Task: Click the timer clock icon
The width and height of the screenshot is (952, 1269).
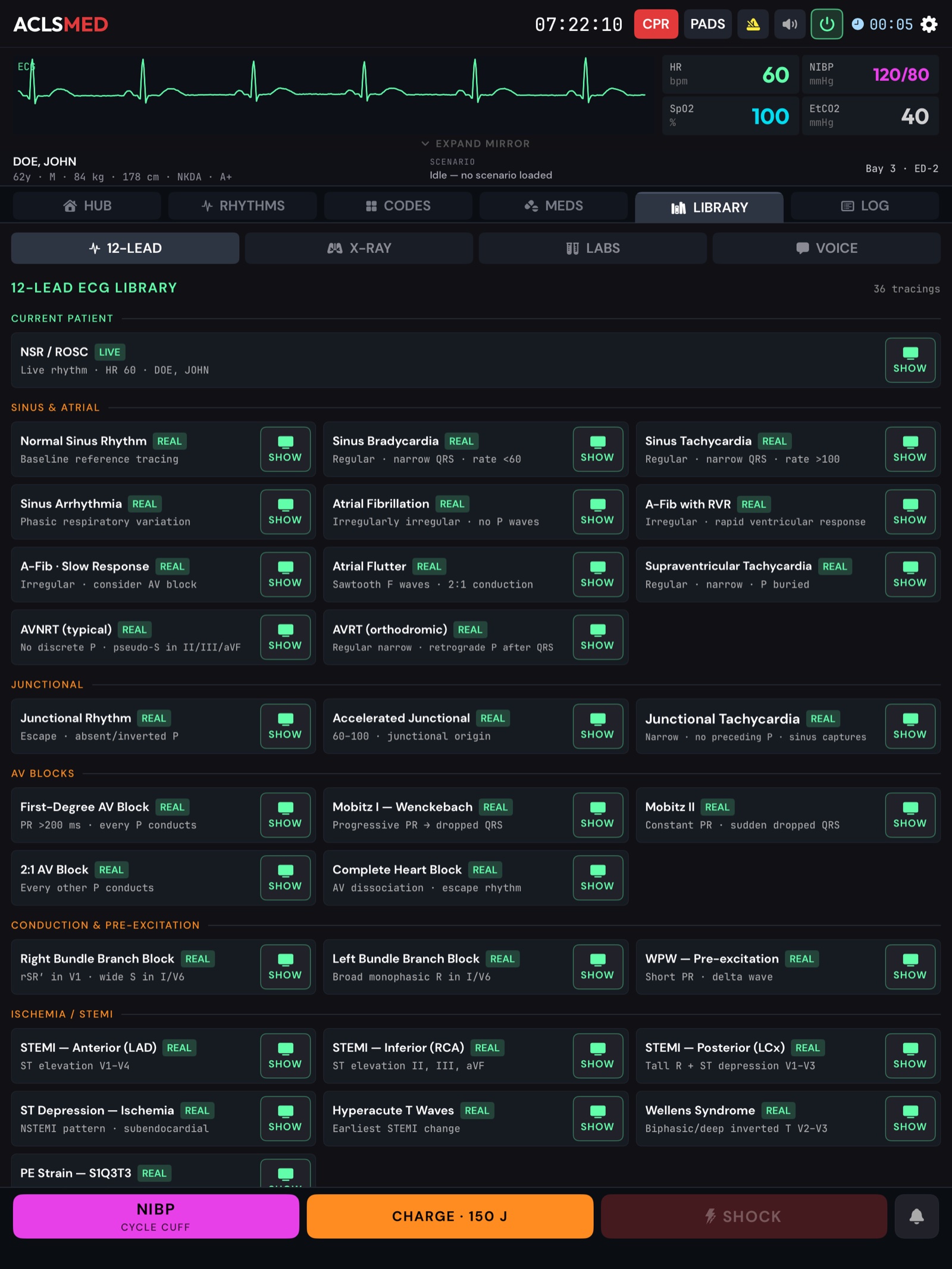Action: 857,24
